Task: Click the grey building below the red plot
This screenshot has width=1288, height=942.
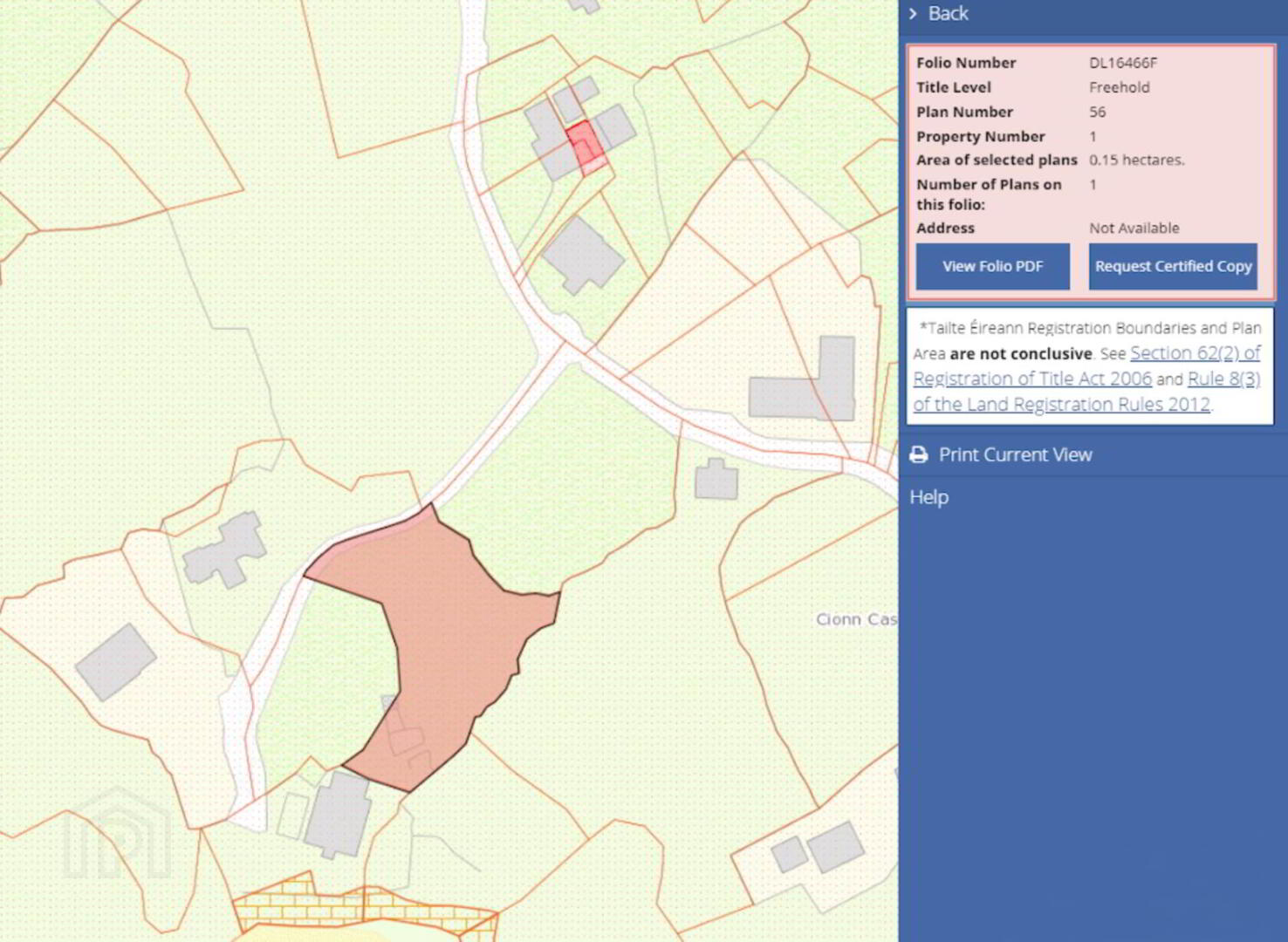Action: (x=582, y=256)
